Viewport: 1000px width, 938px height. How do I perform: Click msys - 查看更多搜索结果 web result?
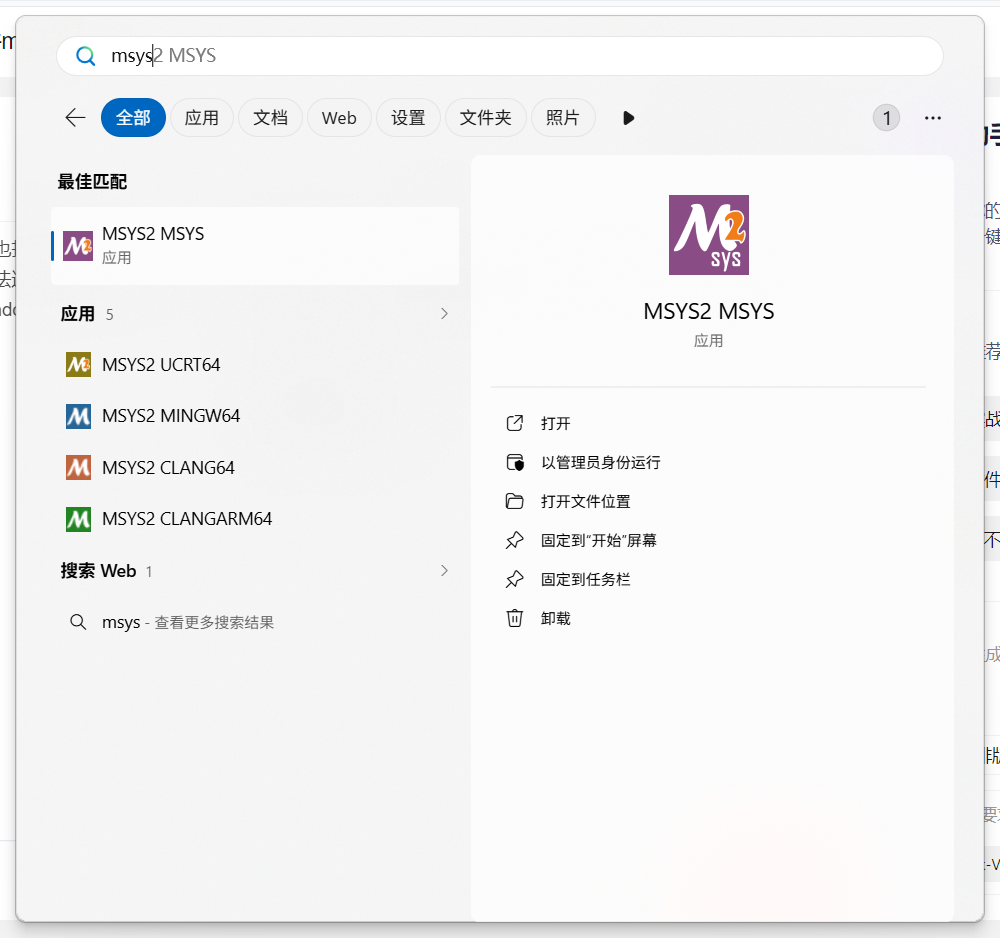pos(255,622)
